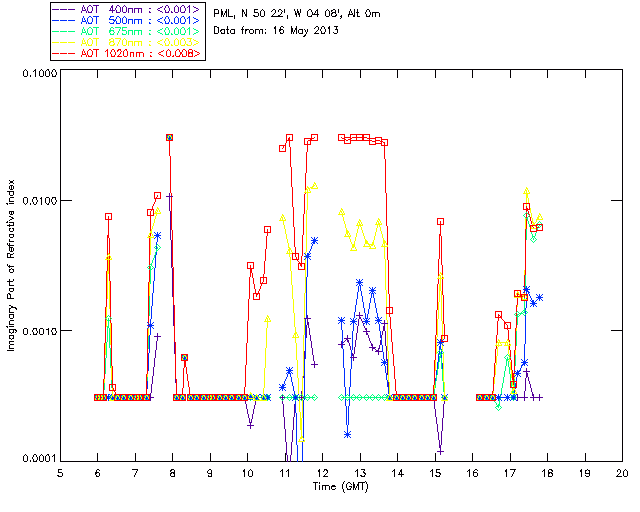
Task: Click the x-axis tick label 5
Action: pos(60,473)
